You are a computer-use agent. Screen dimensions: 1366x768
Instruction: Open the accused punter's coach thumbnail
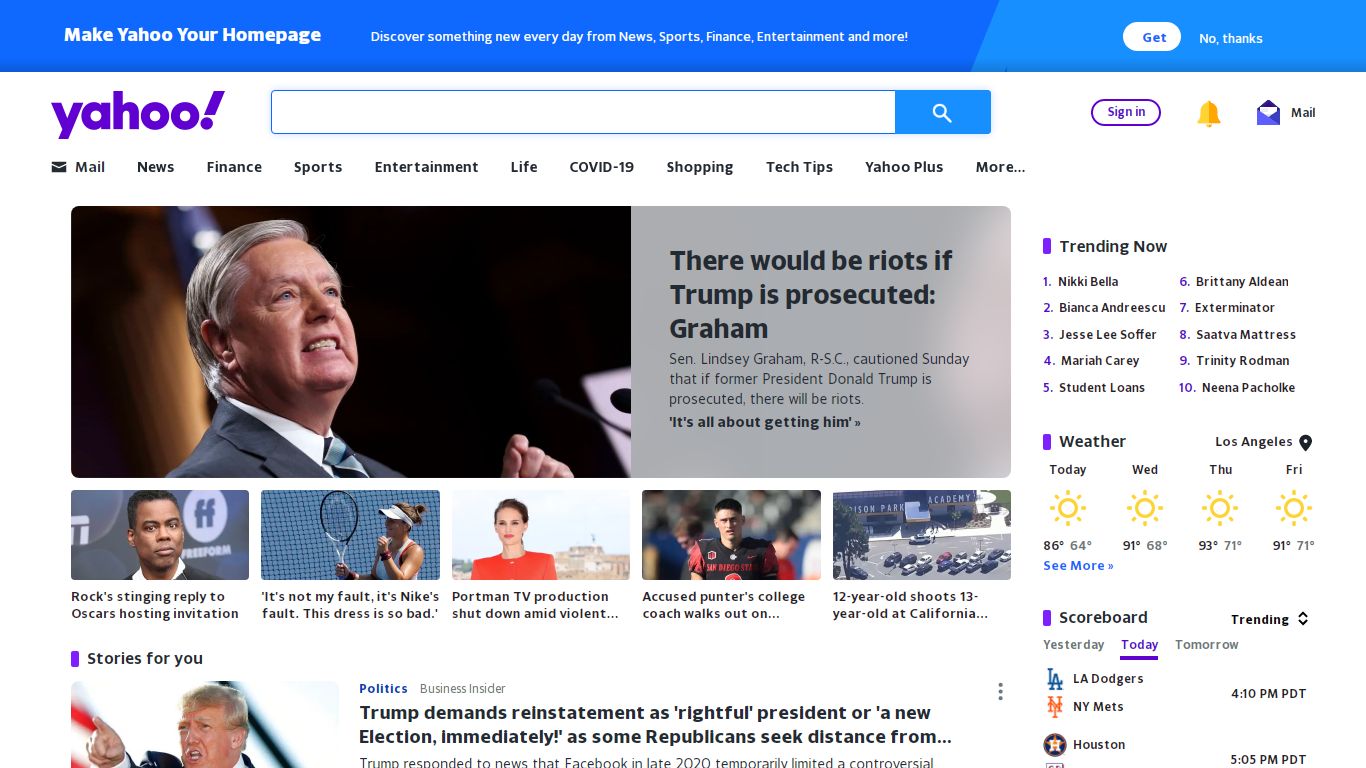pyautogui.click(x=731, y=535)
